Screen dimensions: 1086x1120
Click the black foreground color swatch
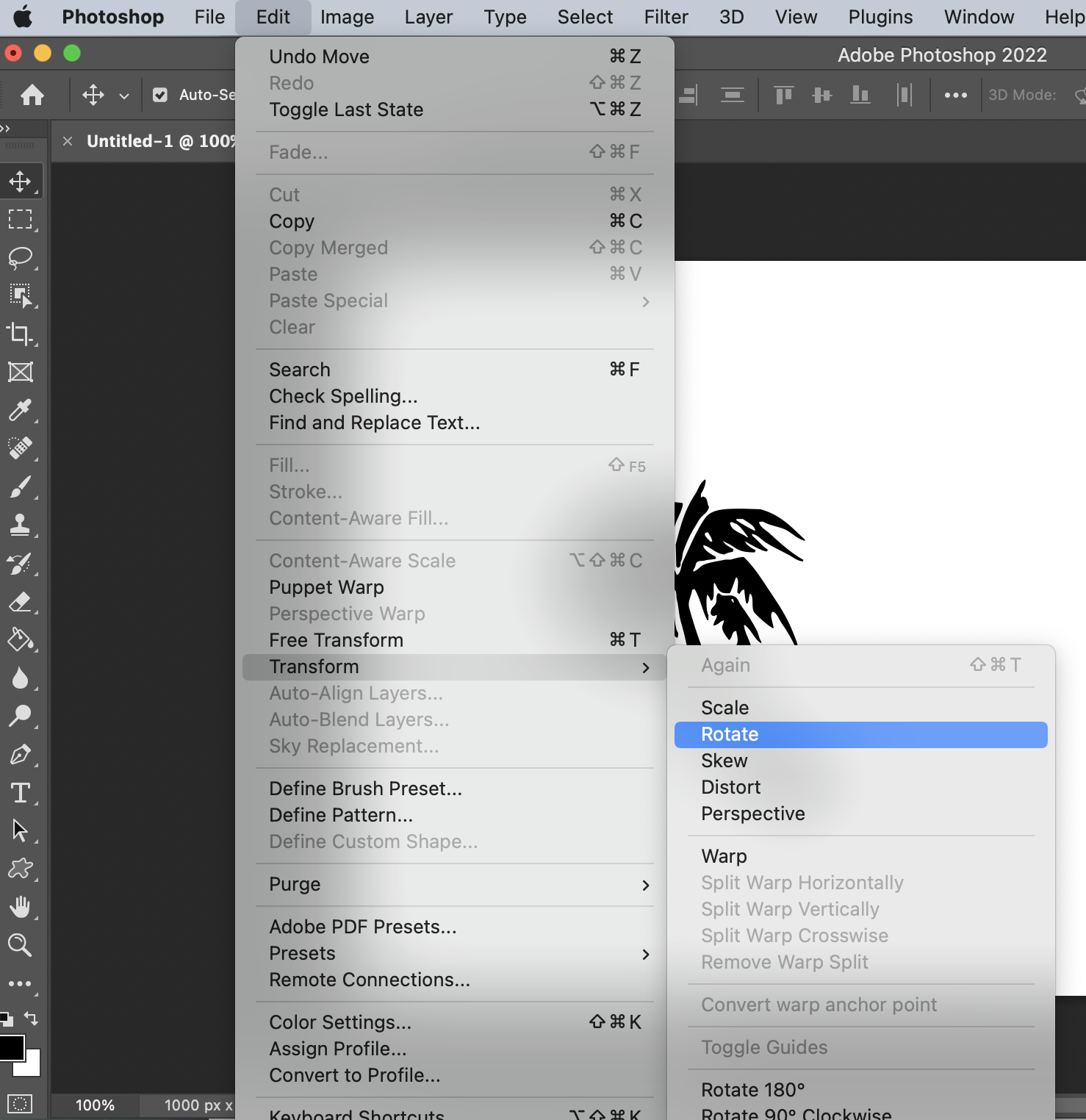coord(10,1047)
